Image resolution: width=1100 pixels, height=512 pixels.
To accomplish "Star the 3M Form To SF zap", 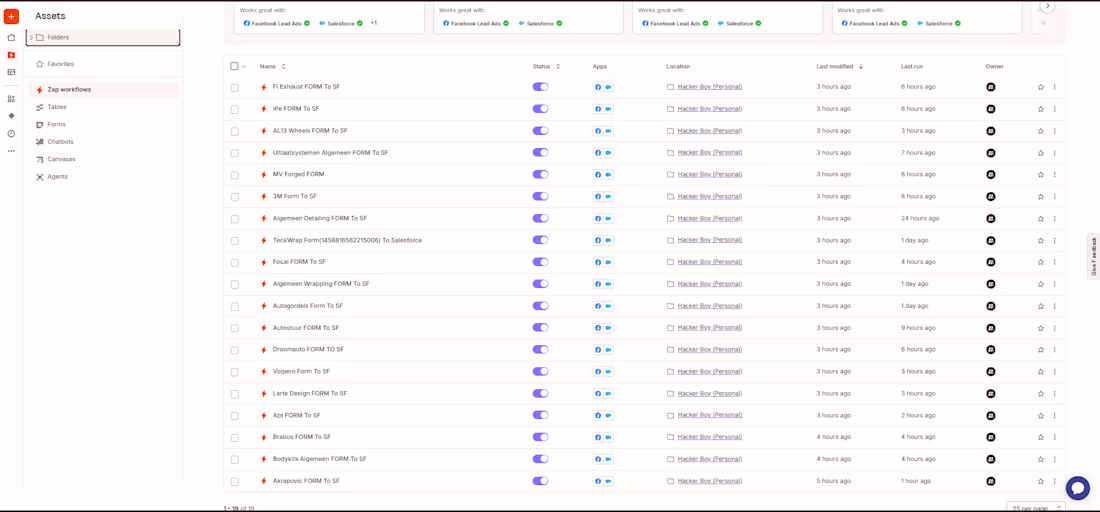I will (x=1041, y=196).
